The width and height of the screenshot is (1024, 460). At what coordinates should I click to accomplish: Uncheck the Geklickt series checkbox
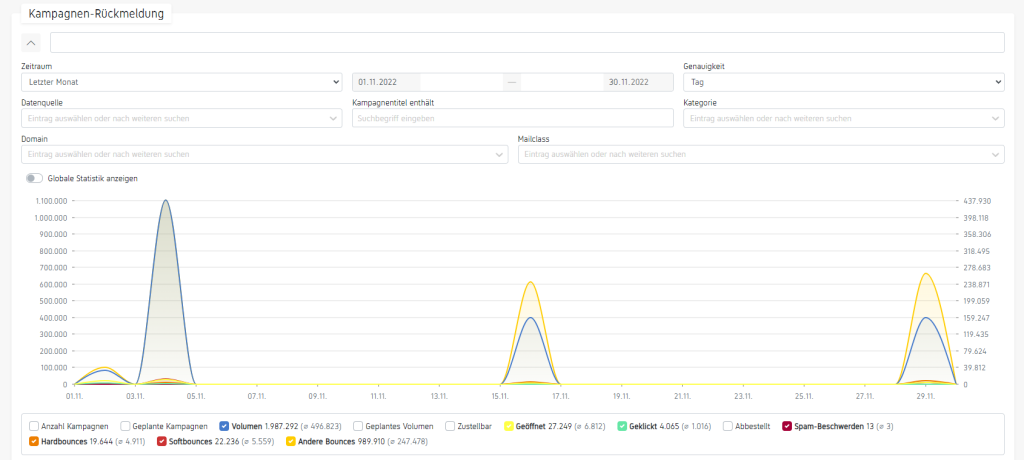pos(623,426)
